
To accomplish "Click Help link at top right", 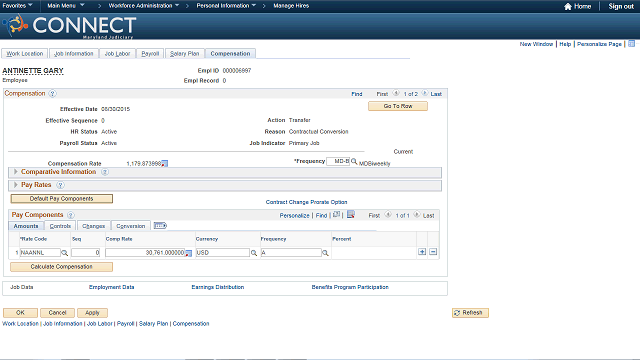I will point(565,44).
